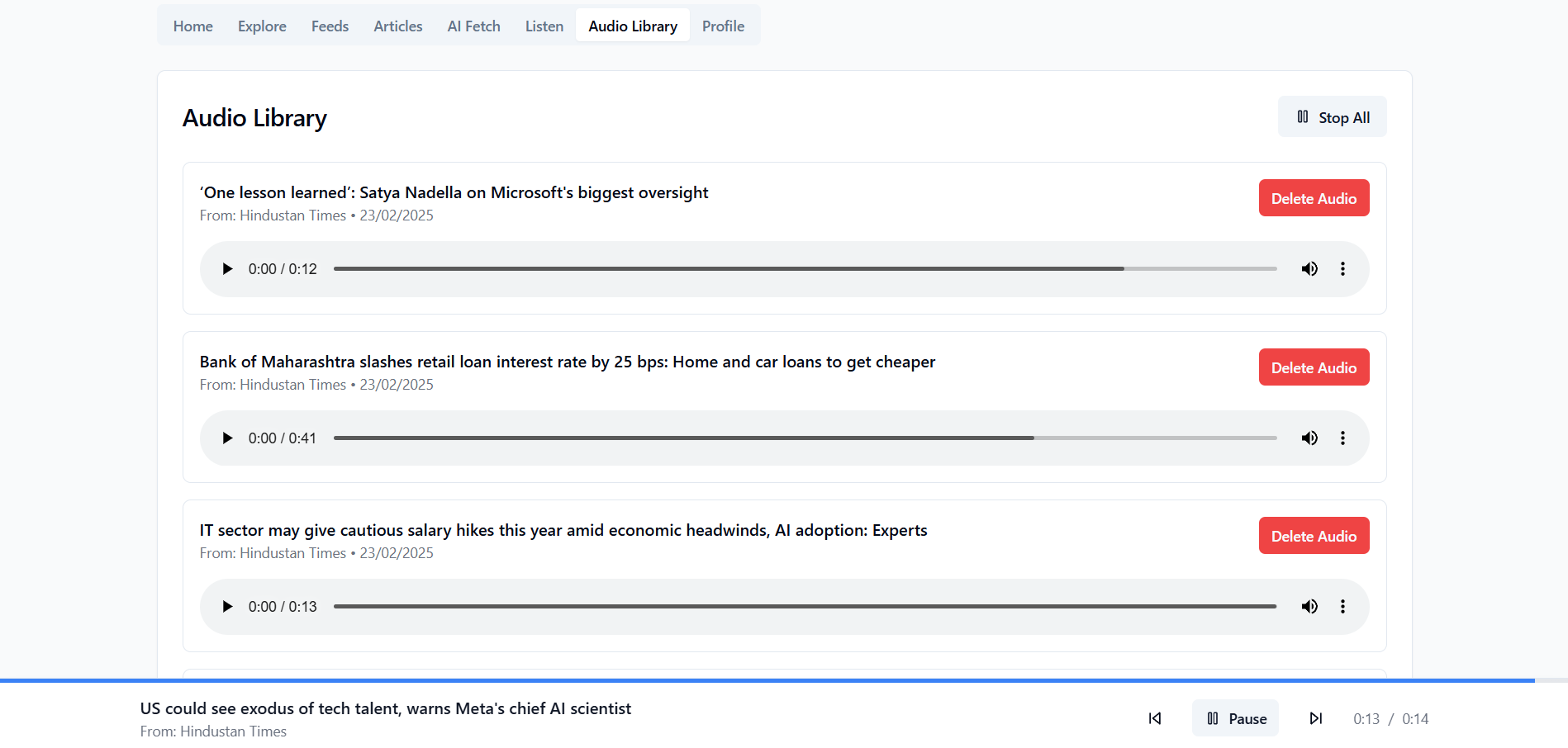The image size is (1568, 748).
Task: Click the 'One lesson learned' article title
Action: [454, 192]
